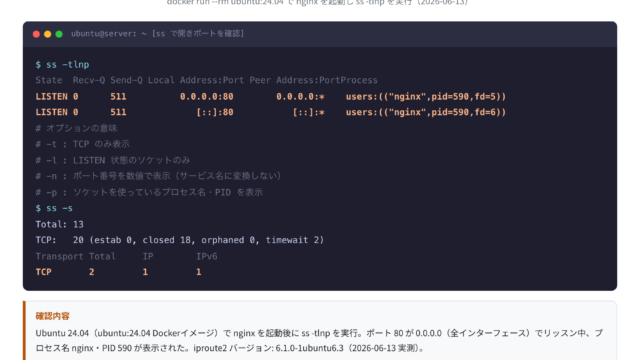Click the '-n' port number comment line

coord(158,176)
